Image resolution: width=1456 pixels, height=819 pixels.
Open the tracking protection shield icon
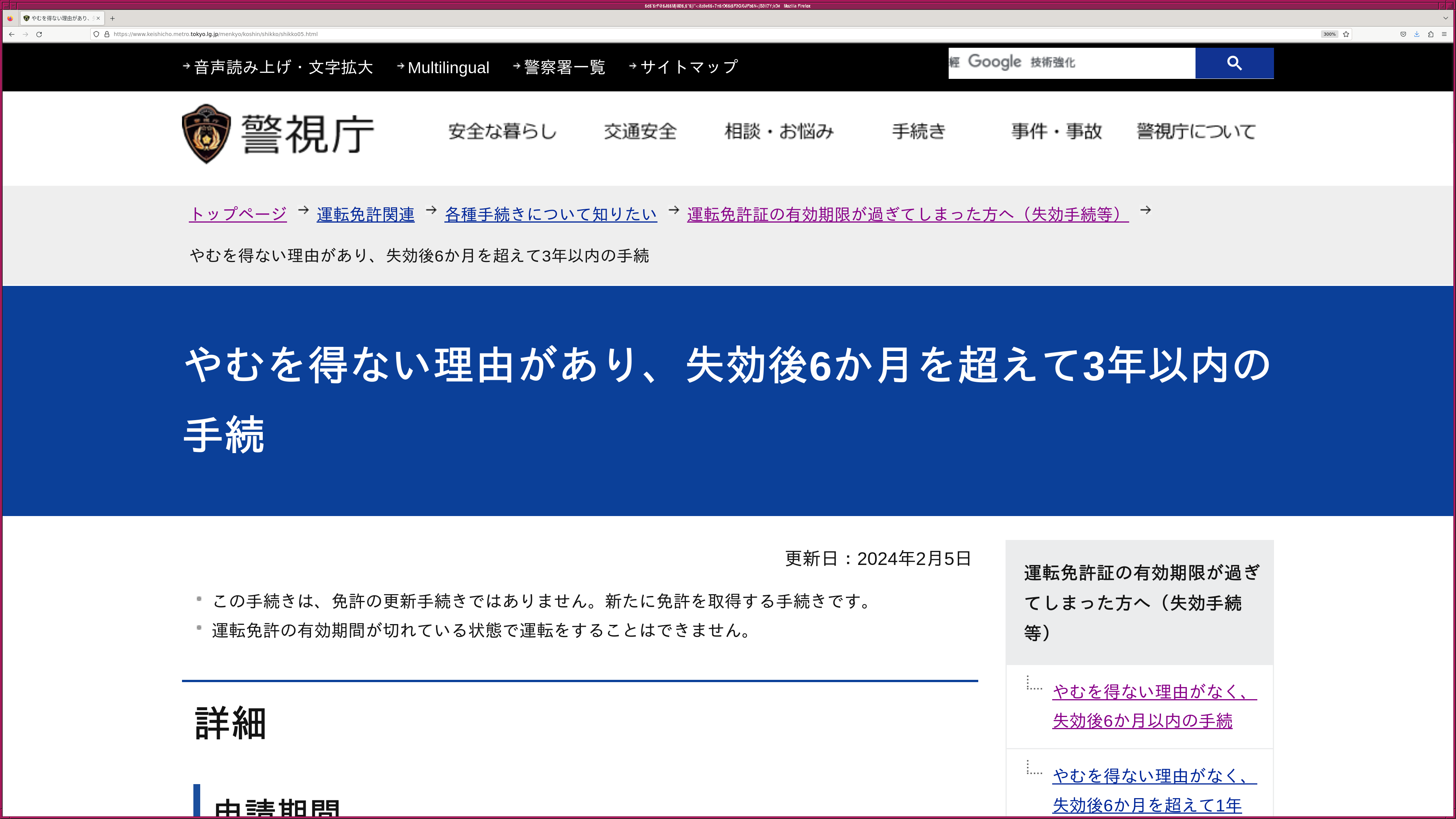coord(96,34)
